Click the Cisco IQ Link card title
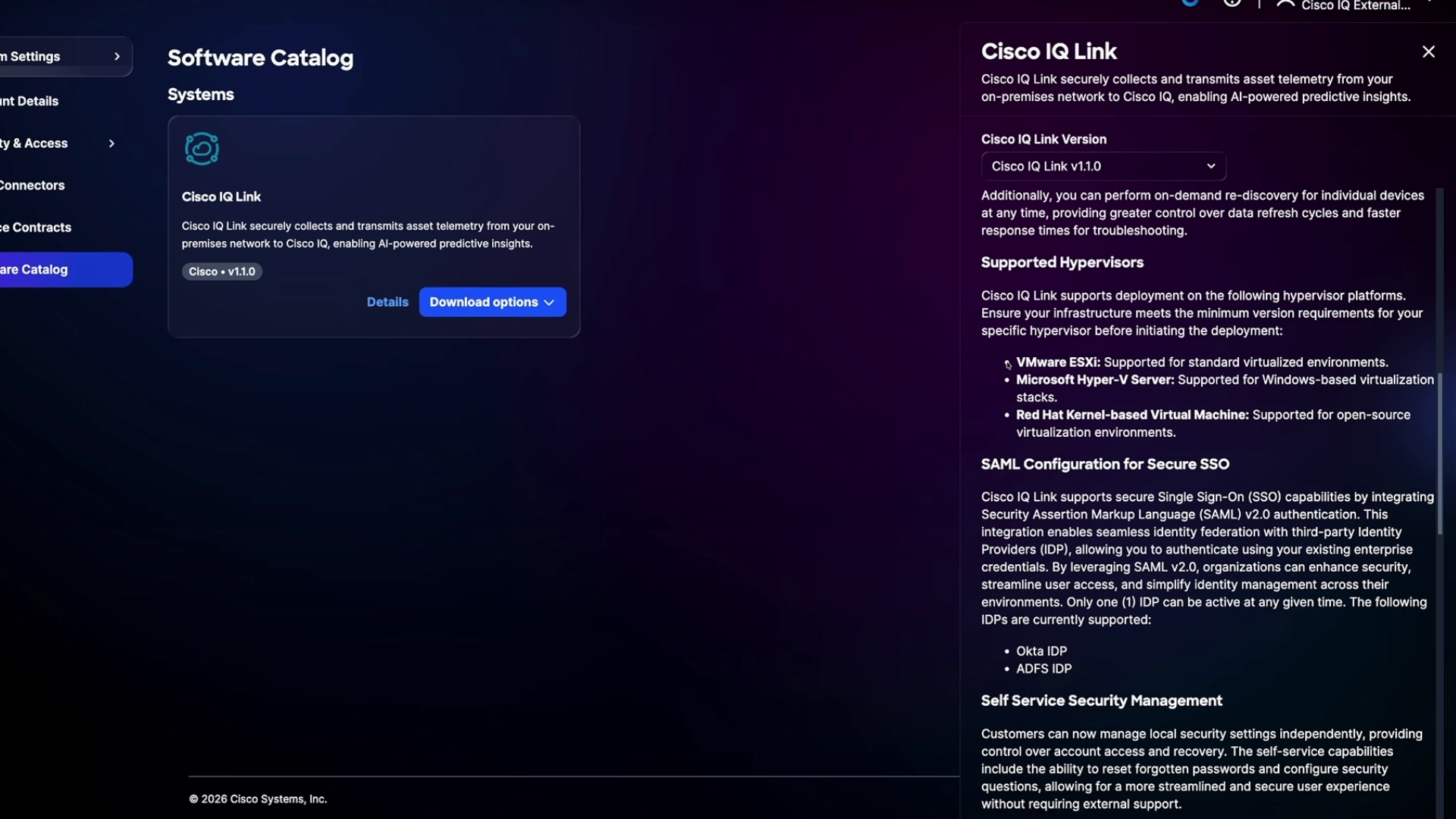1456x819 pixels. (221, 196)
